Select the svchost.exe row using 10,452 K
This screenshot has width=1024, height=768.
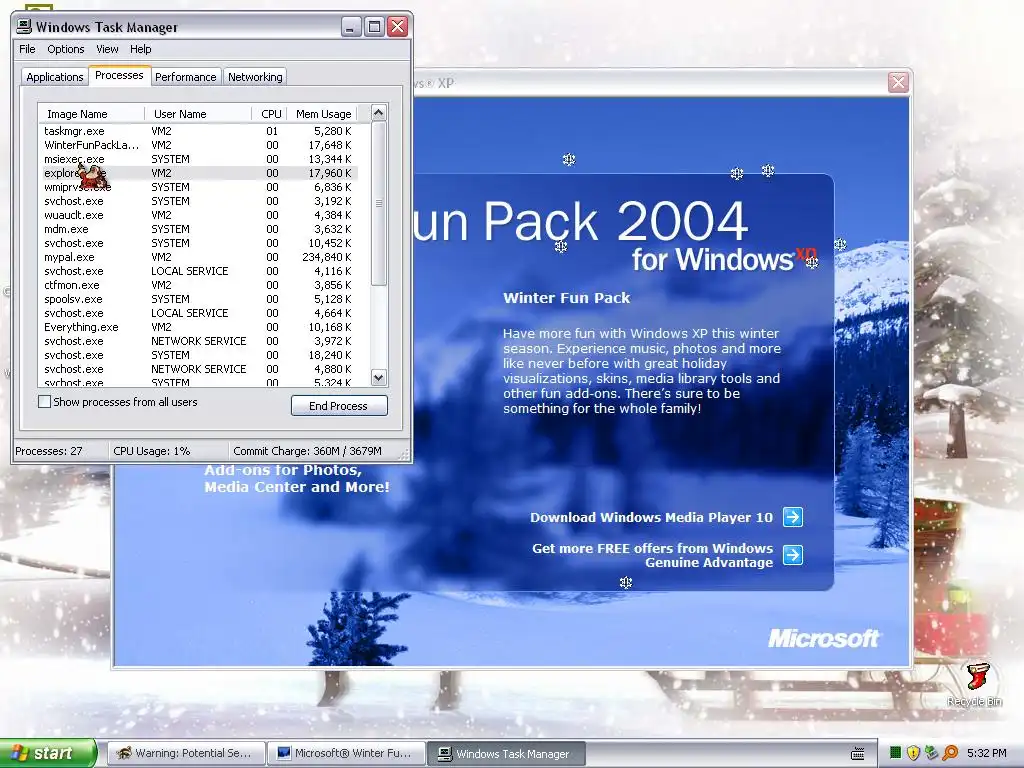(199, 243)
